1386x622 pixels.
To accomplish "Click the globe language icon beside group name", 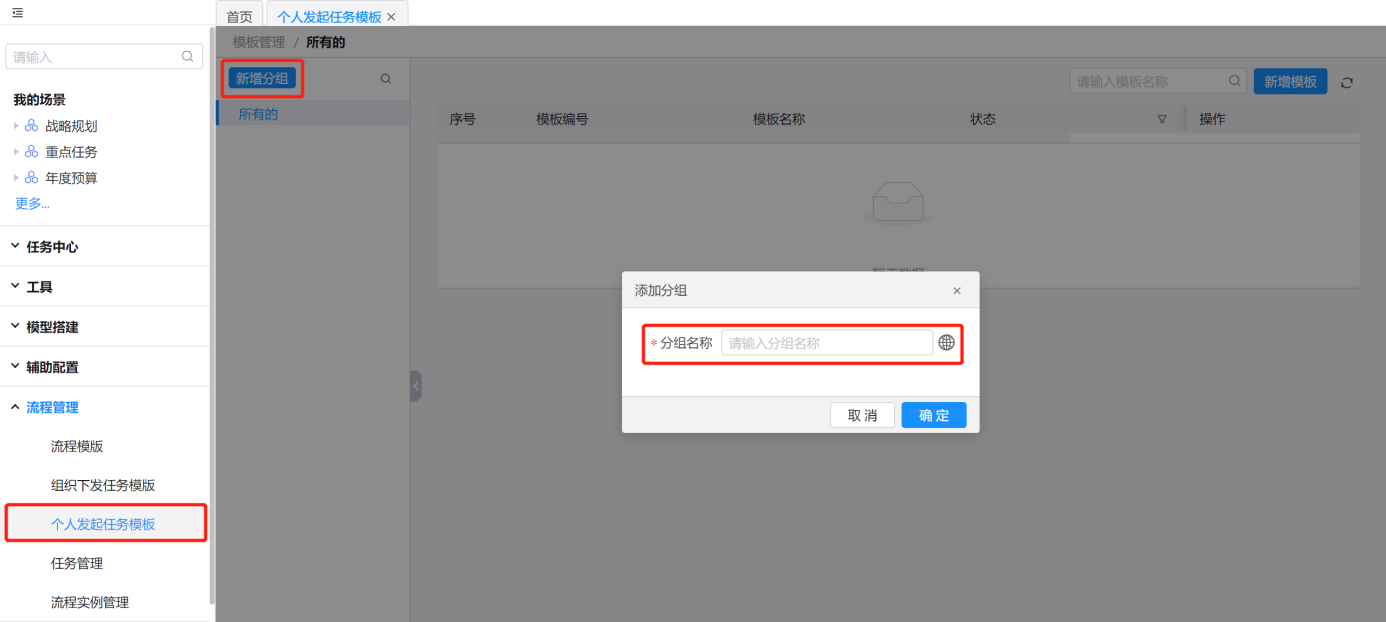I will tap(946, 343).
